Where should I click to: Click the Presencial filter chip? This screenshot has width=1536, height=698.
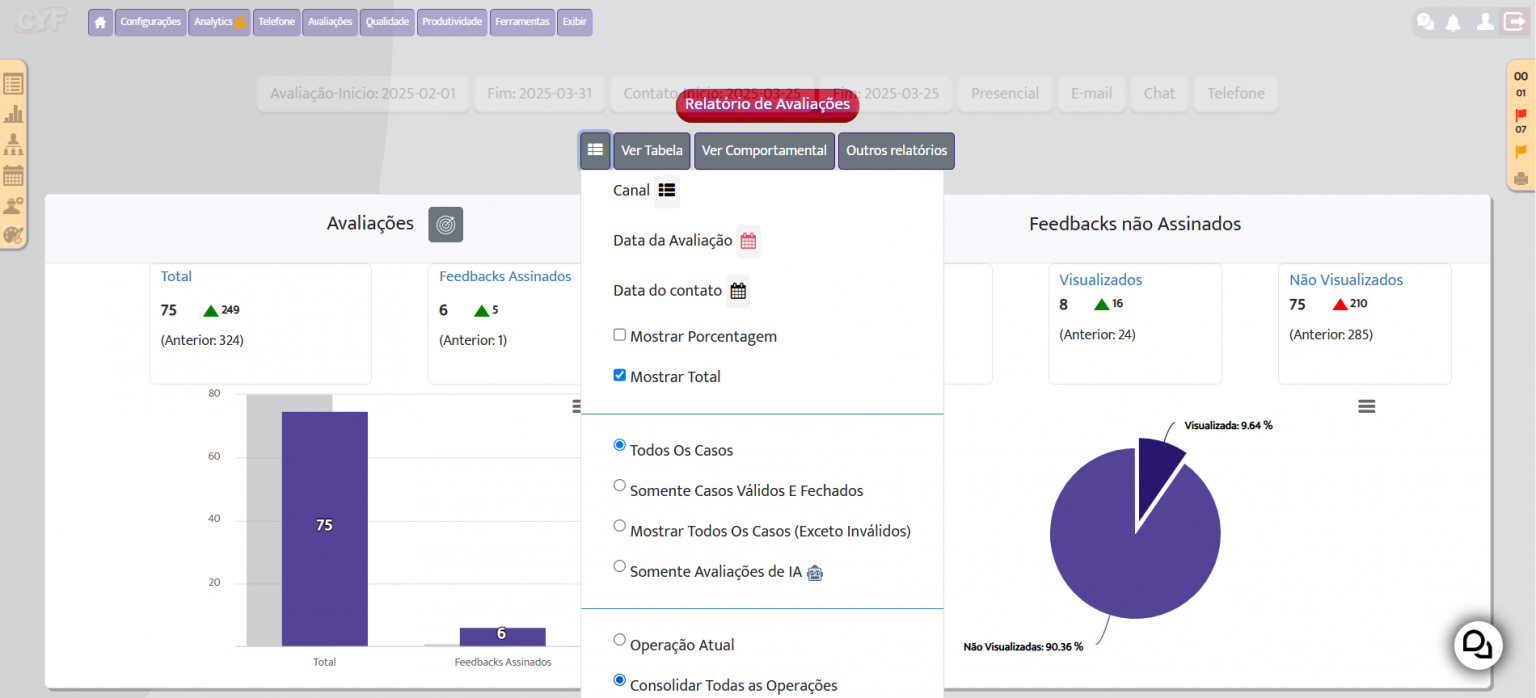[x=1005, y=94]
